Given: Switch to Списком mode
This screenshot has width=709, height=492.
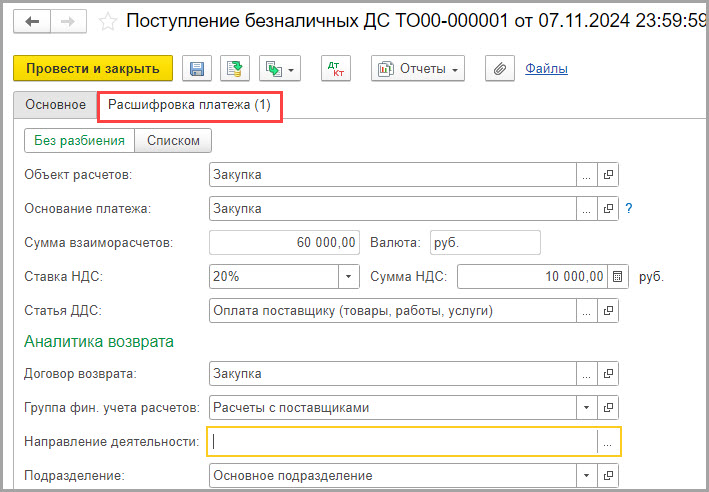Looking at the screenshot, I should tap(173, 141).
